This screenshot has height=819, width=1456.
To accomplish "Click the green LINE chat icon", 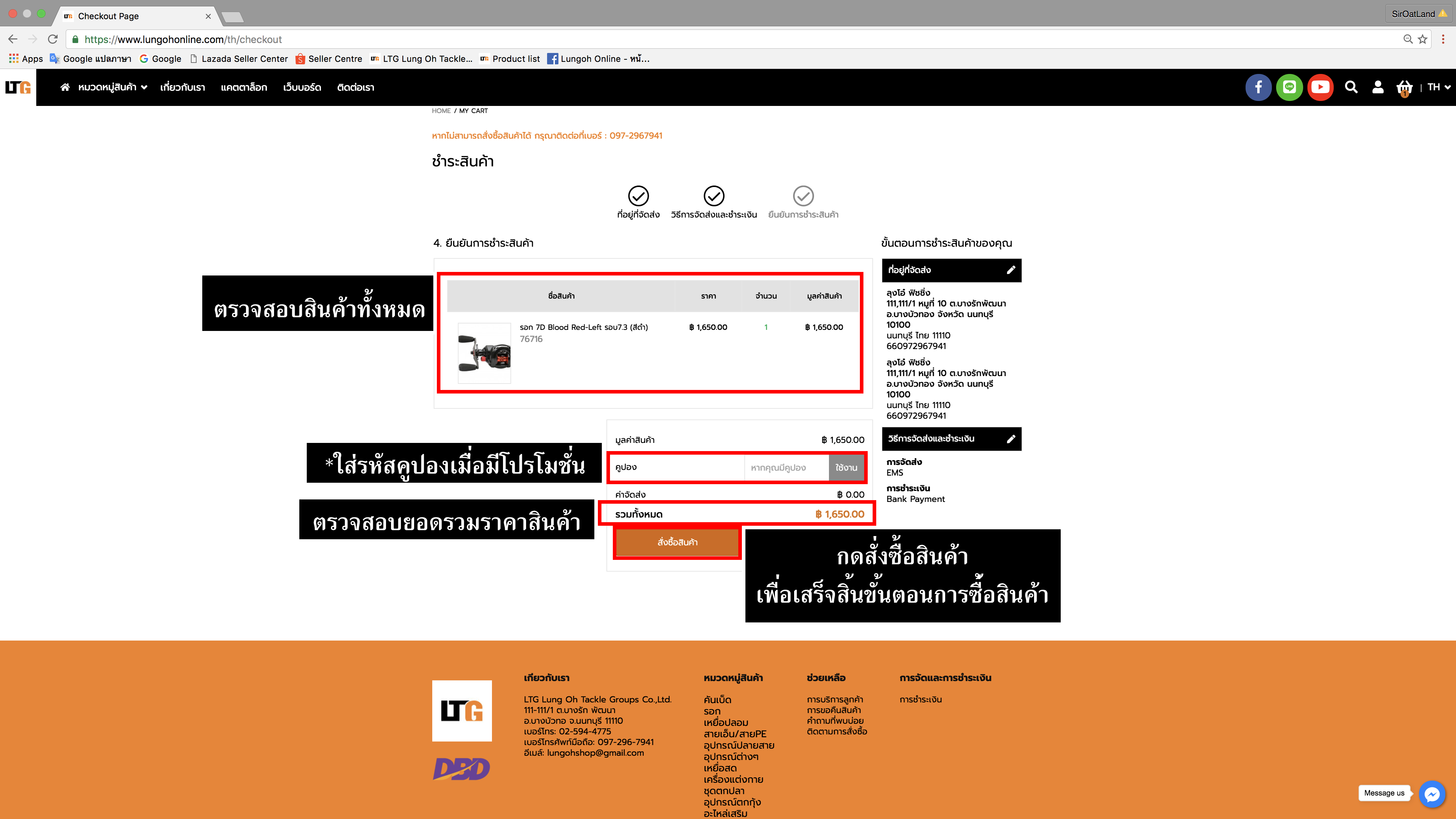I will click(x=1289, y=87).
